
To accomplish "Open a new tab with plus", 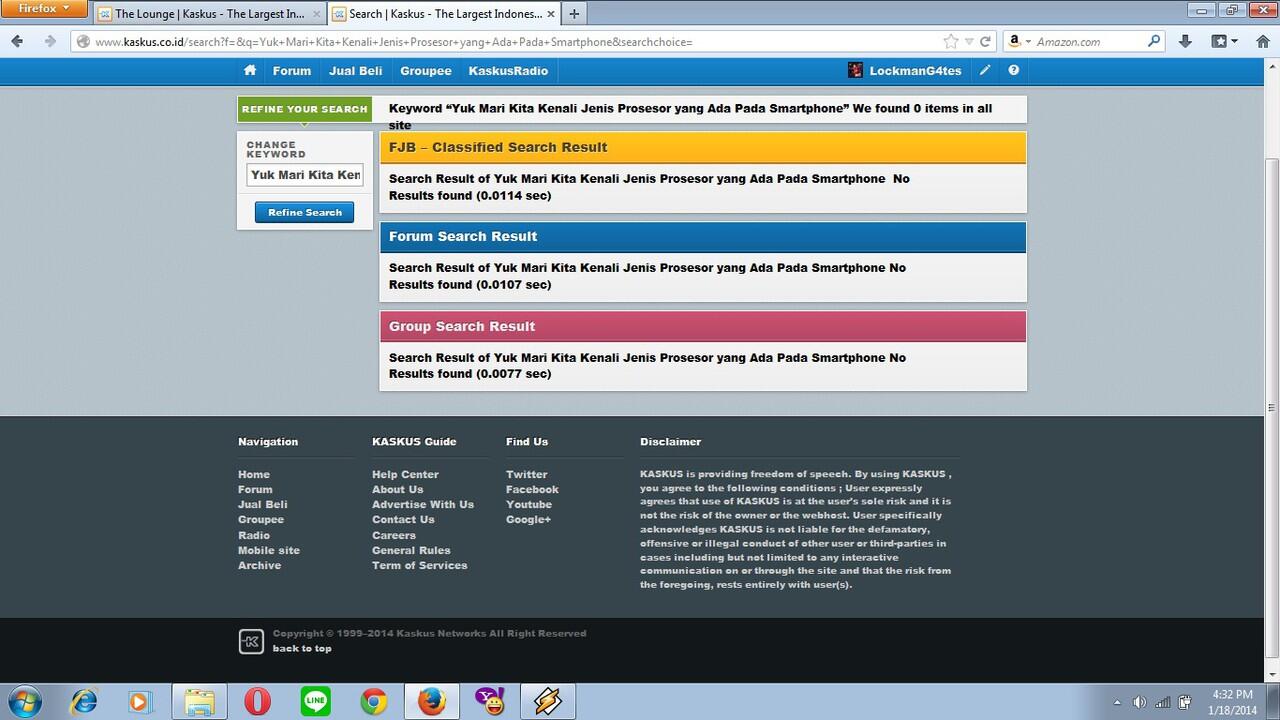I will click(574, 14).
